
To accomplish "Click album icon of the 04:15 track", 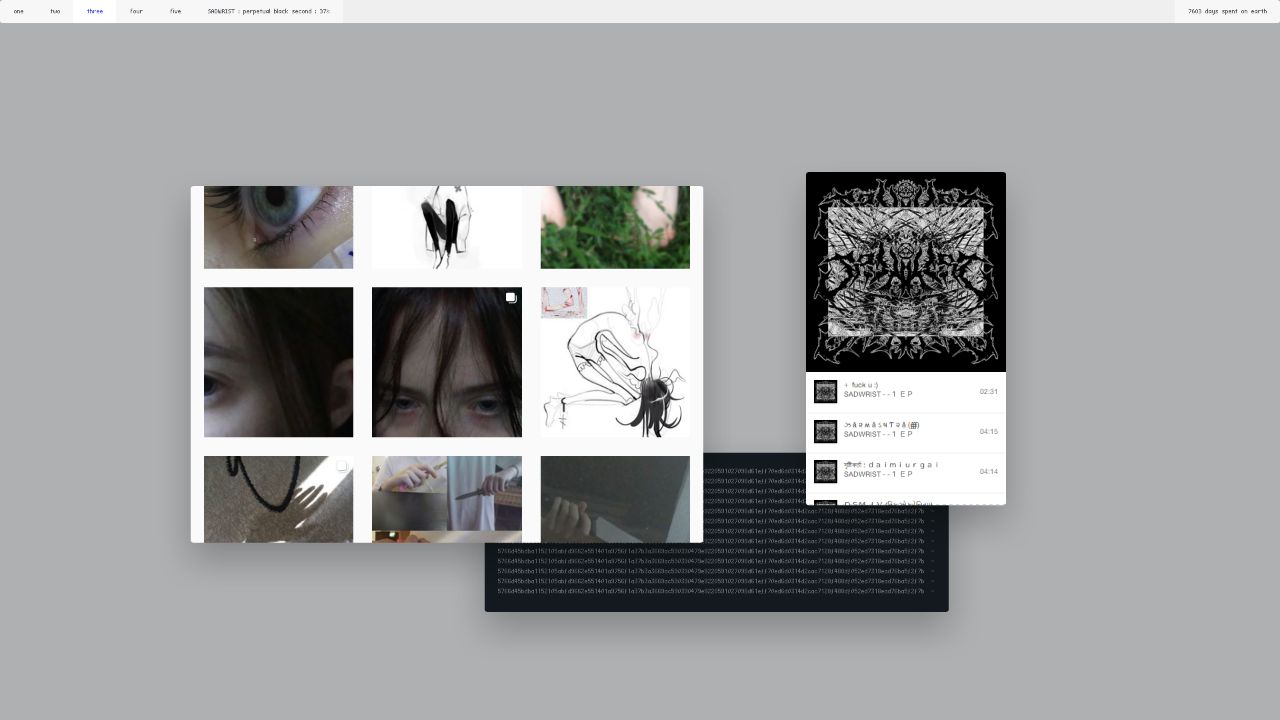I will click(825, 432).
